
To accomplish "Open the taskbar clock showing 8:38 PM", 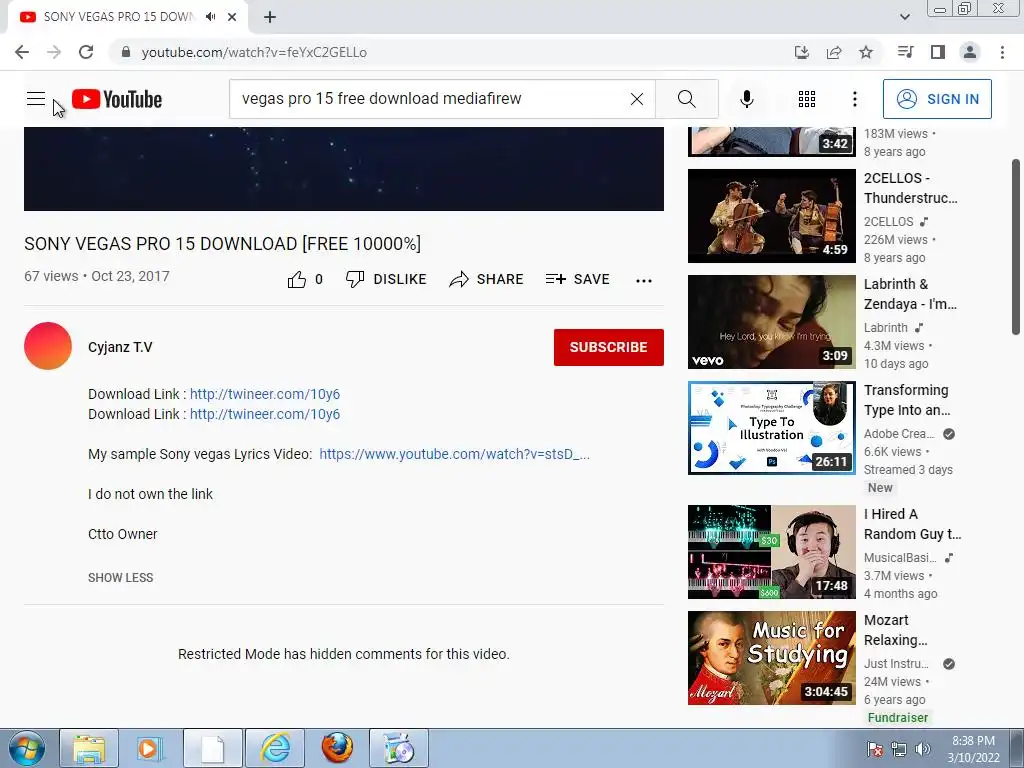I will (973, 749).
